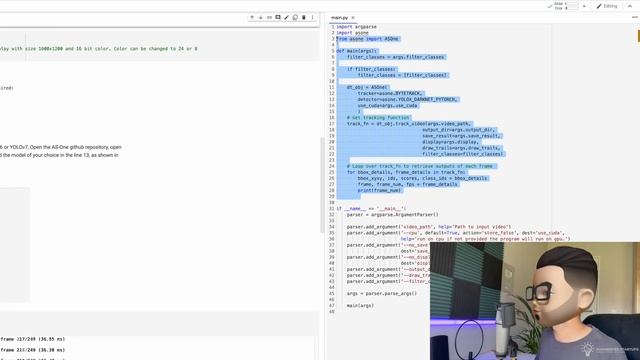Viewport: 640px width, 360px height.
Task: Click the 'Loop over track_fn' comment line
Action: (420, 166)
